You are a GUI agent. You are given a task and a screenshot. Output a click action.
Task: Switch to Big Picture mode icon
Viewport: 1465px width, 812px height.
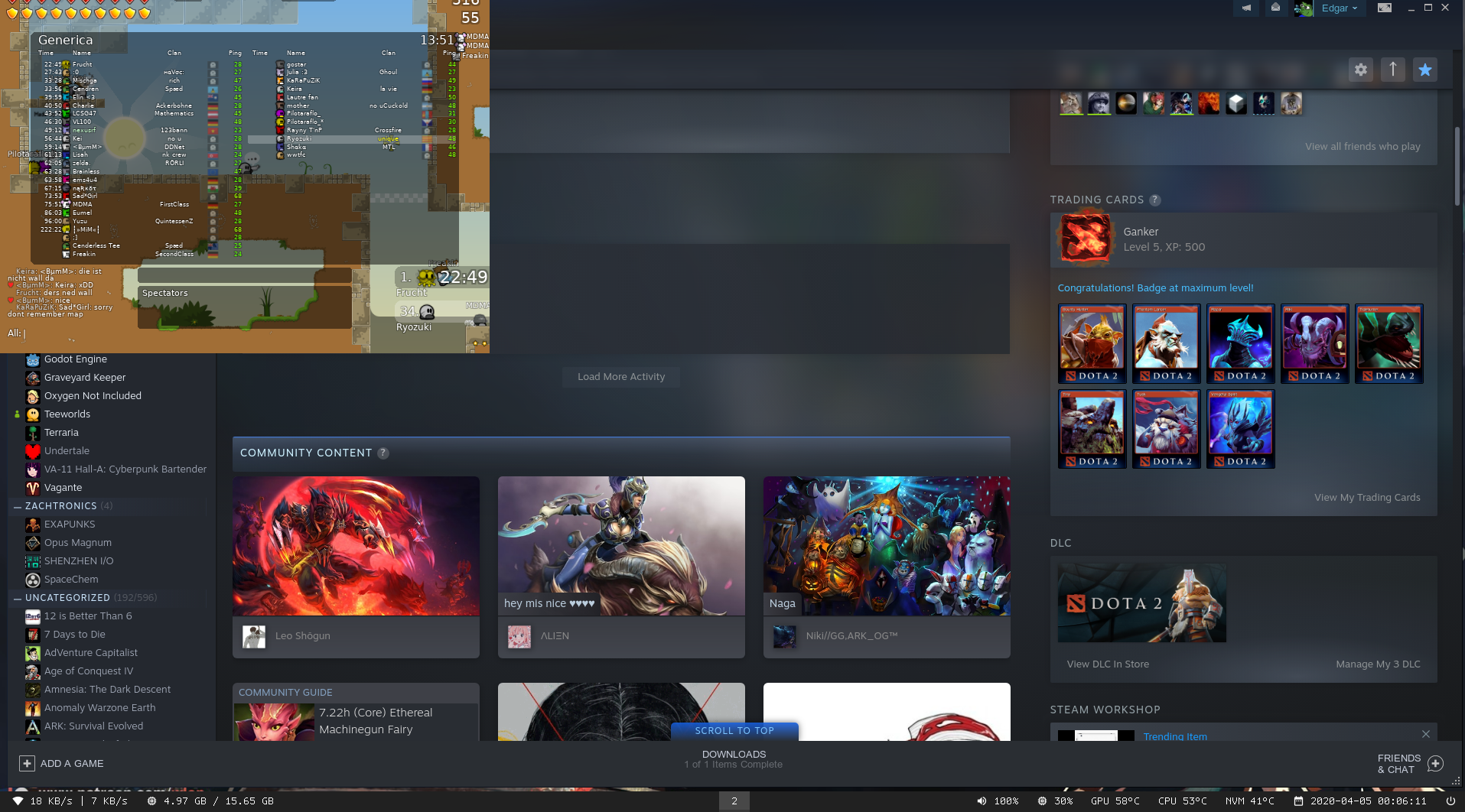[1385, 8]
